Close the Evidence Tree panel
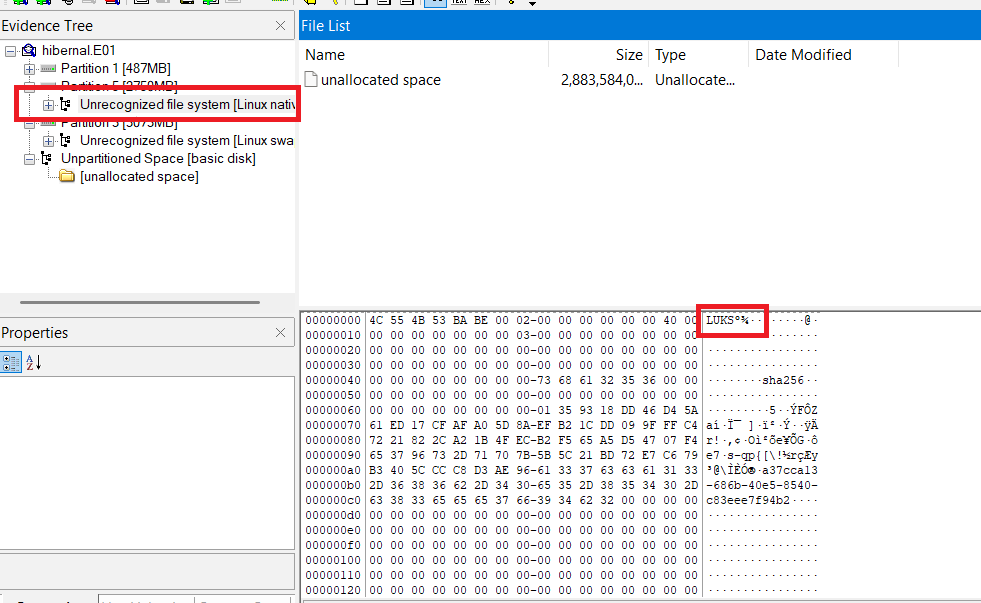This screenshot has width=981, height=603. coord(280,26)
